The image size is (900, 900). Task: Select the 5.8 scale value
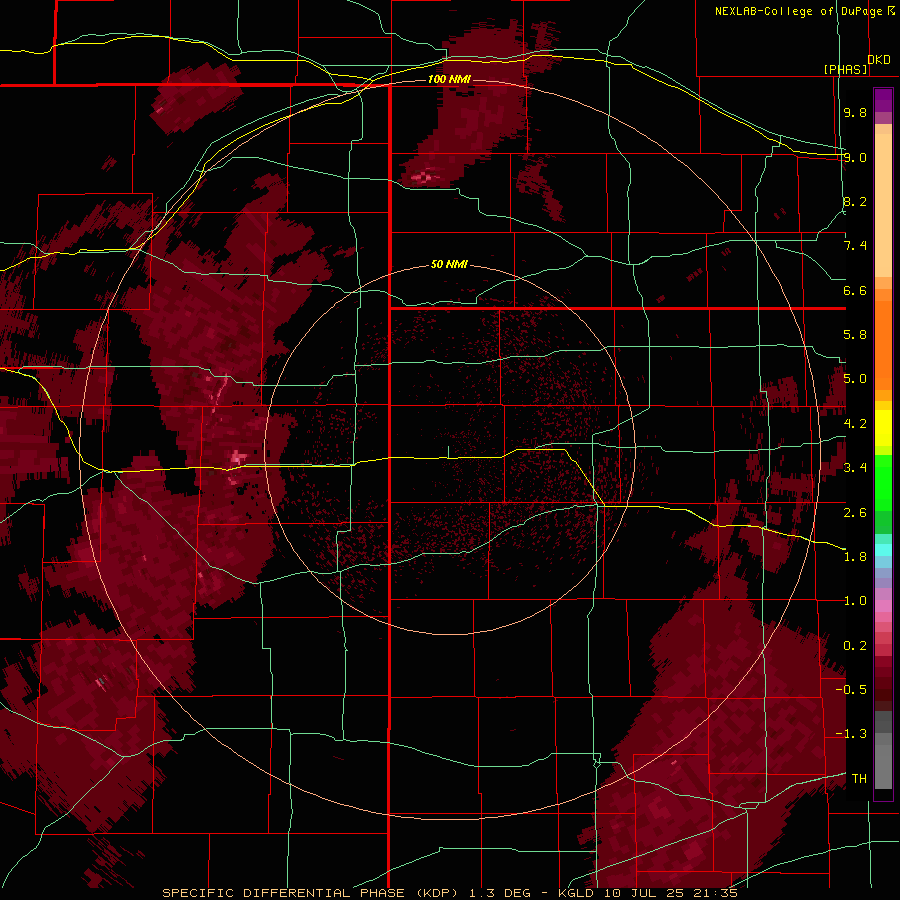point(855,335)
